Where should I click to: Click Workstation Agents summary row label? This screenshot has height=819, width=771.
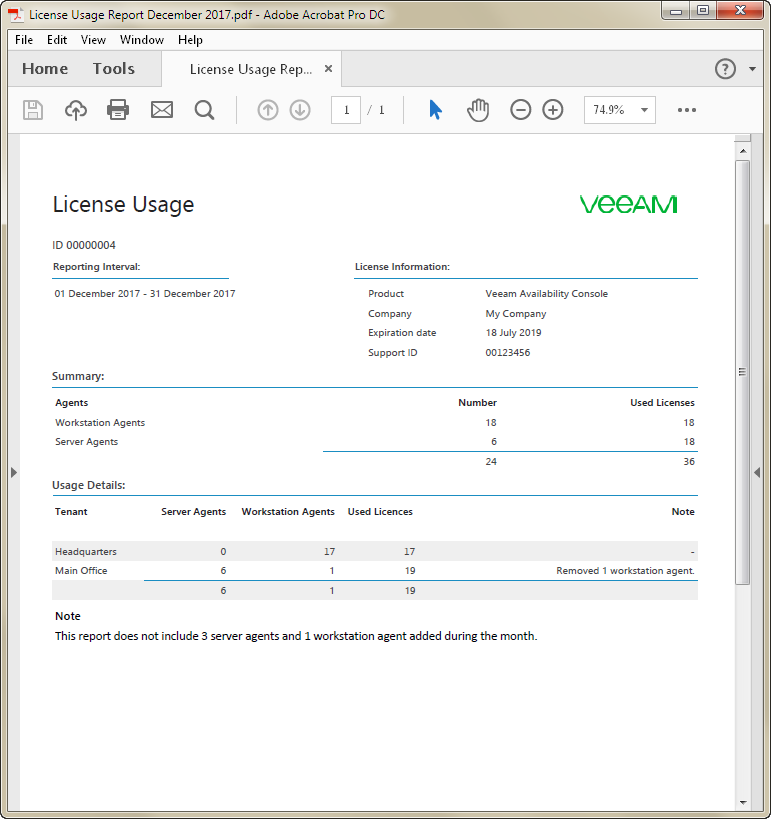[x=100, y=423]
